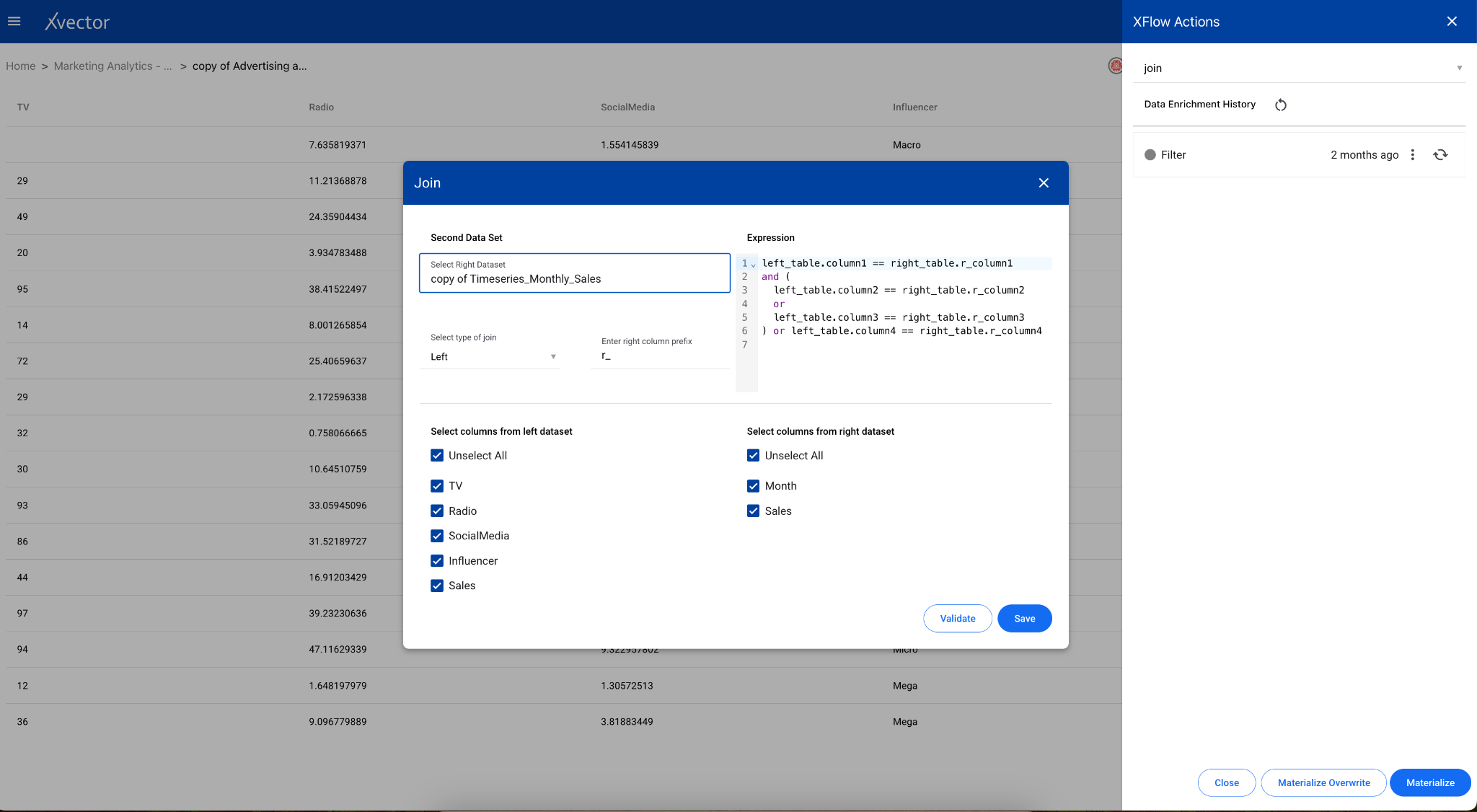This screenshot has width=1477, height=812.
Task: Open the Filter step options menu
Action: pos(1413,155)
